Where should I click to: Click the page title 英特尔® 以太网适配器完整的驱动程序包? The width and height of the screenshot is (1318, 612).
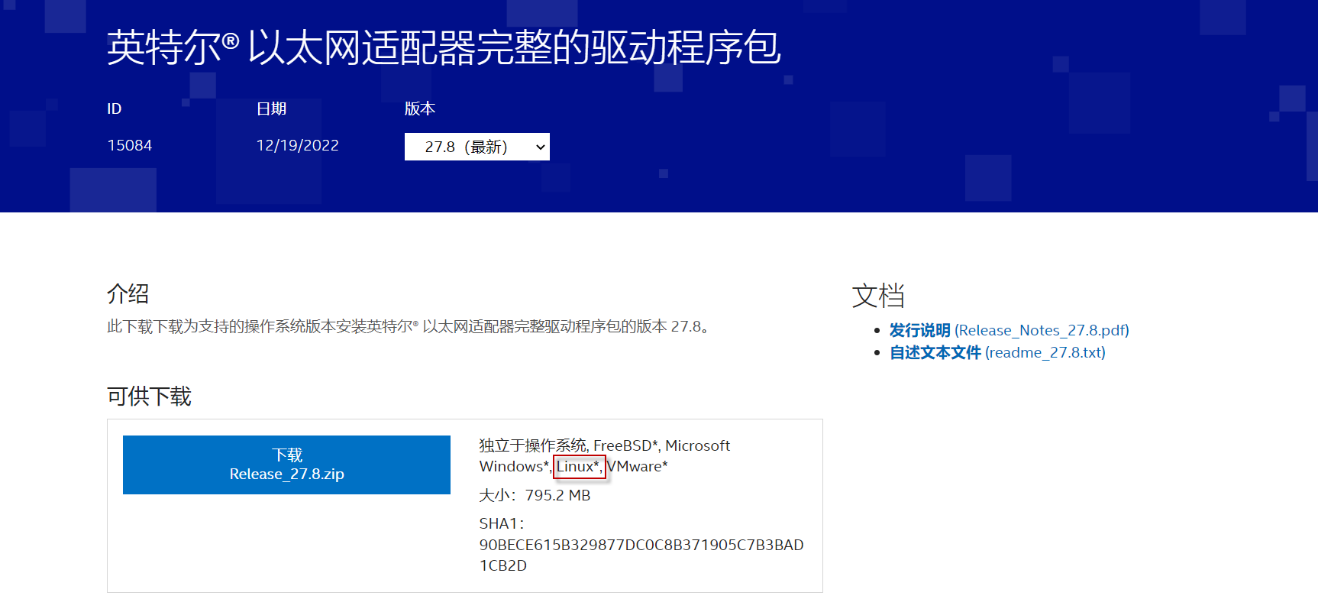444,48
